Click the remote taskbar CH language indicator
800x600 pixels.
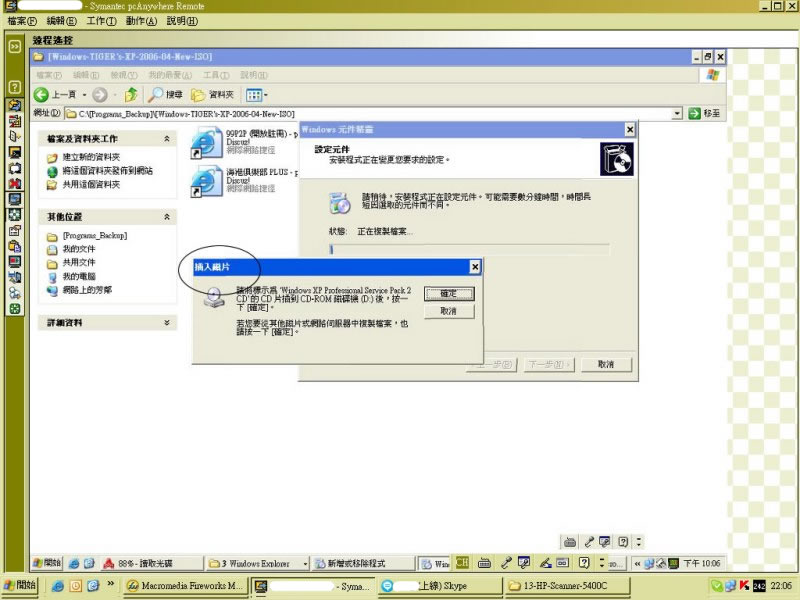462,563
